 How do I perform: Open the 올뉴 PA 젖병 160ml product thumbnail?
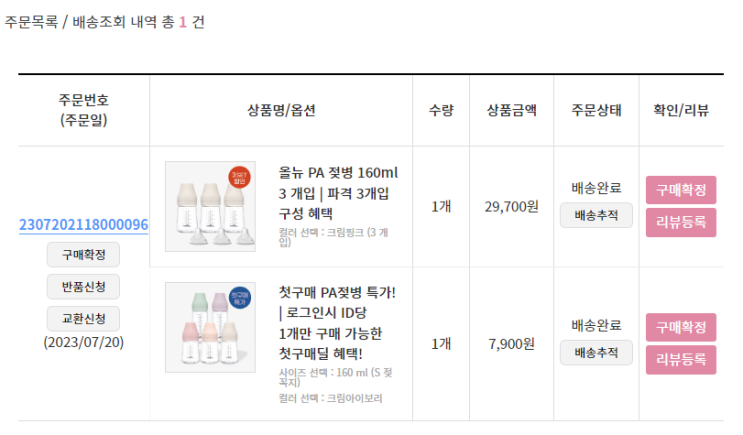(210, 207)
